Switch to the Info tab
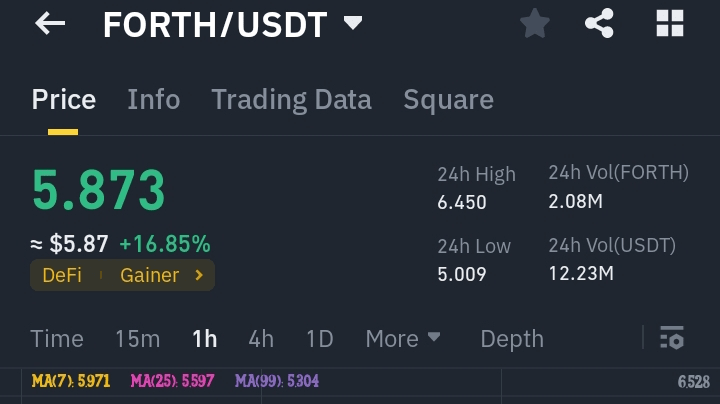 pos(153,99)
